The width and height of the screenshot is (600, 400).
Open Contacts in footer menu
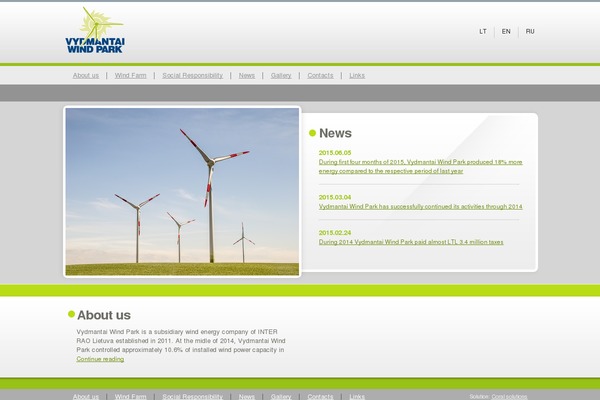(x=320, y=396)
